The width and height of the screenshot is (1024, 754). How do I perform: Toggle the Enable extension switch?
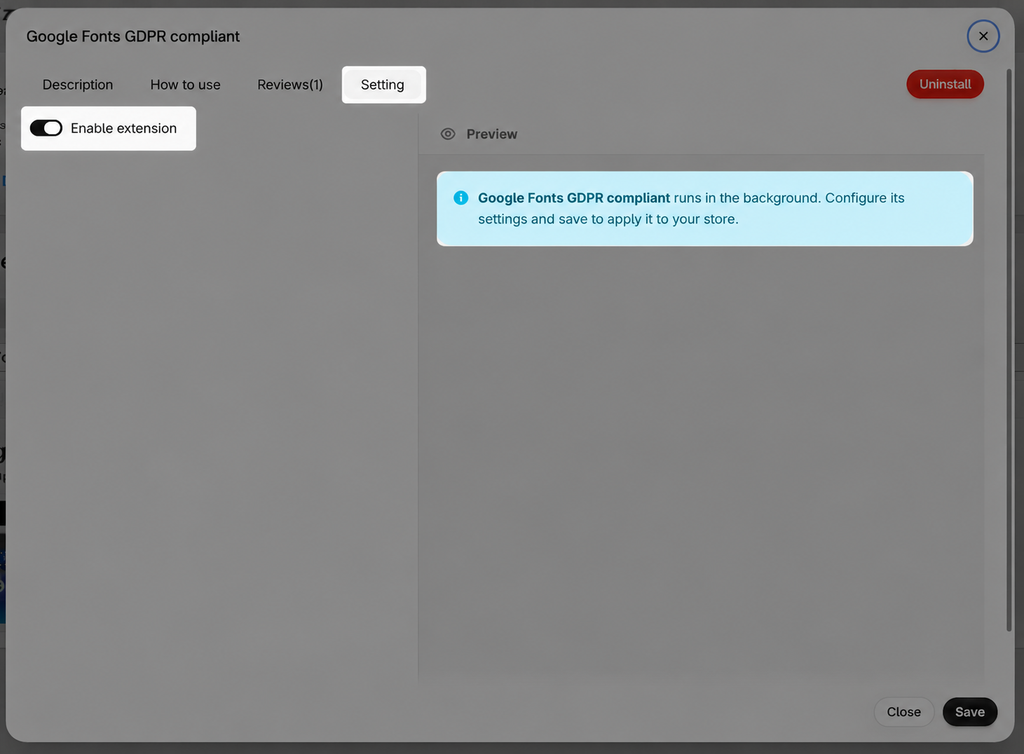coord(46,128)
